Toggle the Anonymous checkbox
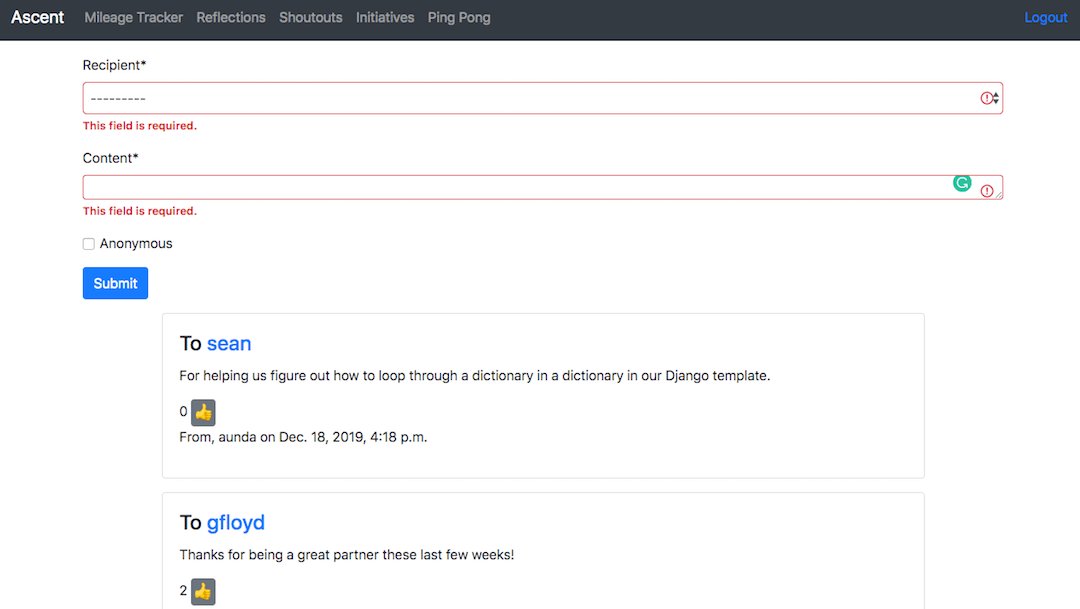The image size is (1080, 609). [x=89, y=244]
